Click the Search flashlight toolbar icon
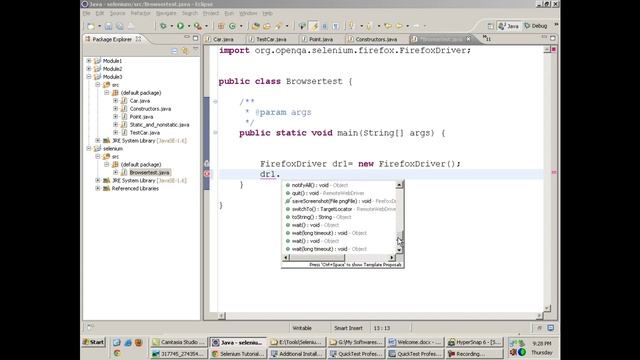Screen dimensions: 640x360 pos(278,26)
